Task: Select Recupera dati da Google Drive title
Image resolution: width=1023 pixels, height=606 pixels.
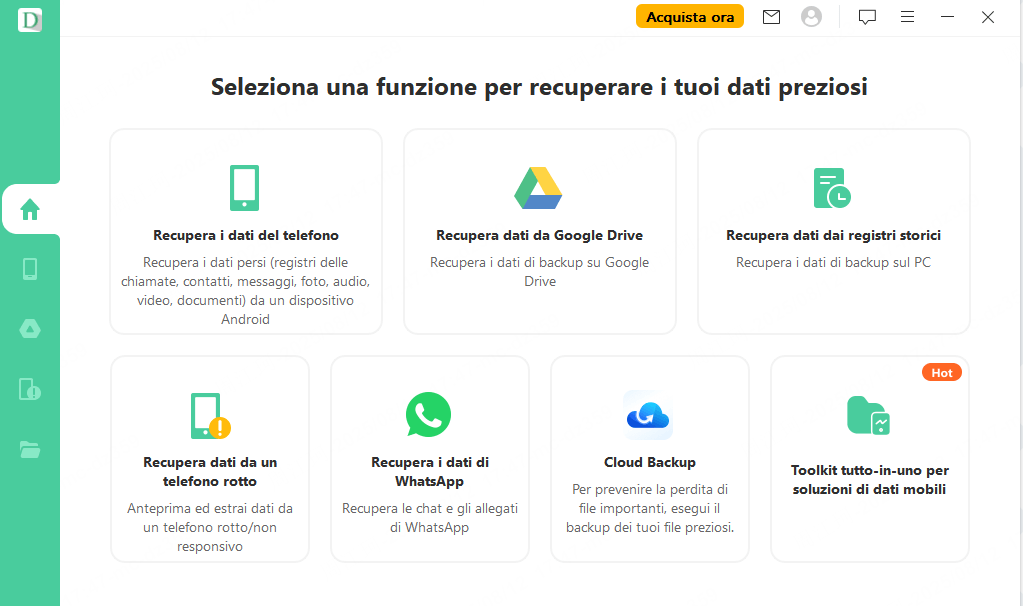Action: click(x=540, y=235)
